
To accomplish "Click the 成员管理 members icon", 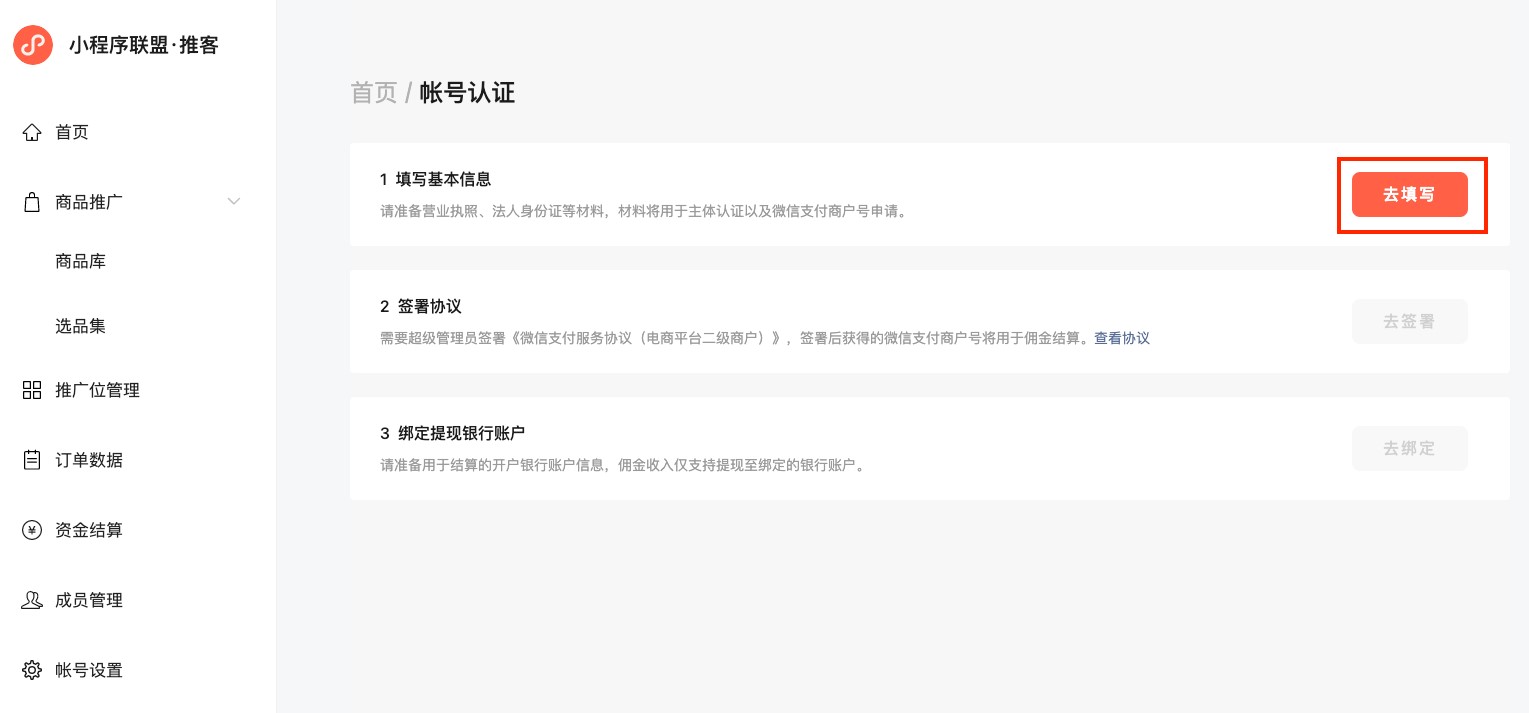I will click(x=32, y=600).
